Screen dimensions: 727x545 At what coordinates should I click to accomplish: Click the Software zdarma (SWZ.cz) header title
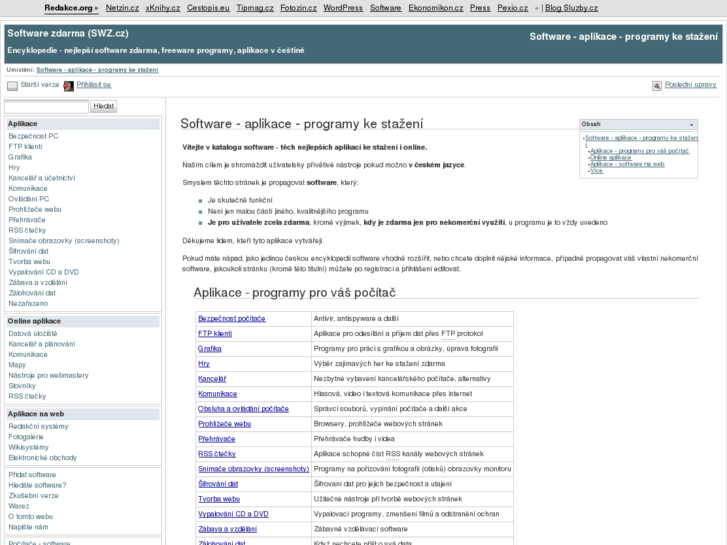(x=68, y=33)
